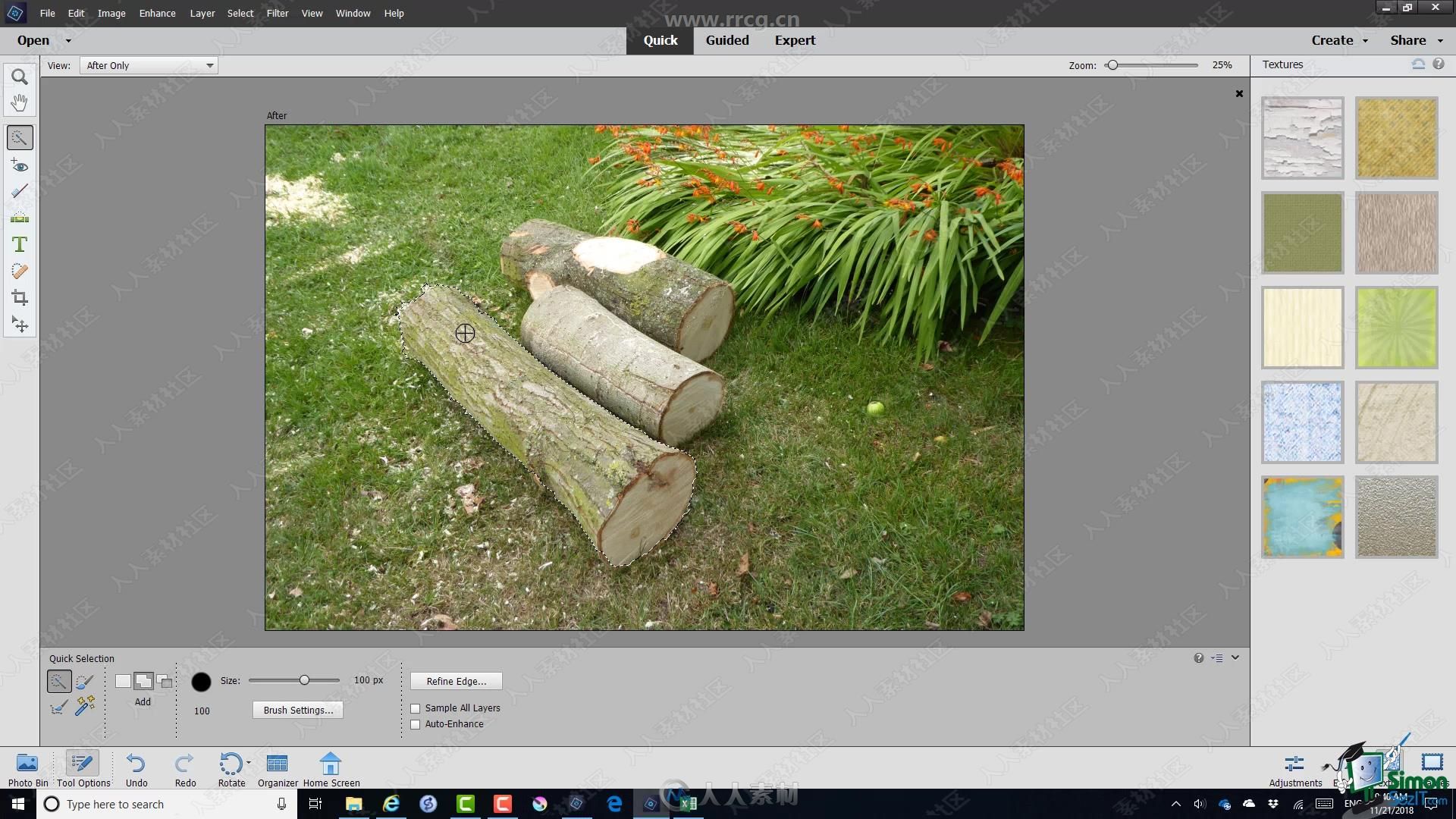The width and height of the screenshot is (1456, 819).
Task: Enable Auto-Enhance checkbox
Action: tap(416, 723)
